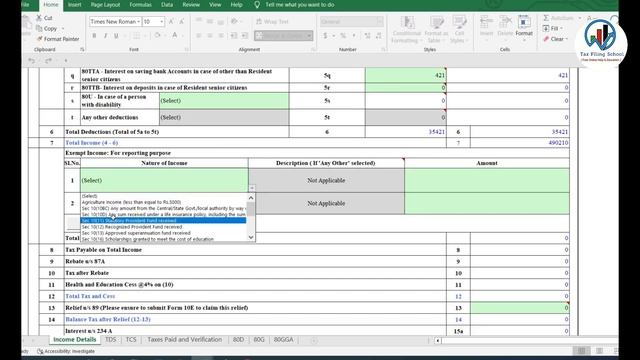This screenshot has height=360, width=640.
Task: Activate the Format Painter brush
Action: coord(58,39)
